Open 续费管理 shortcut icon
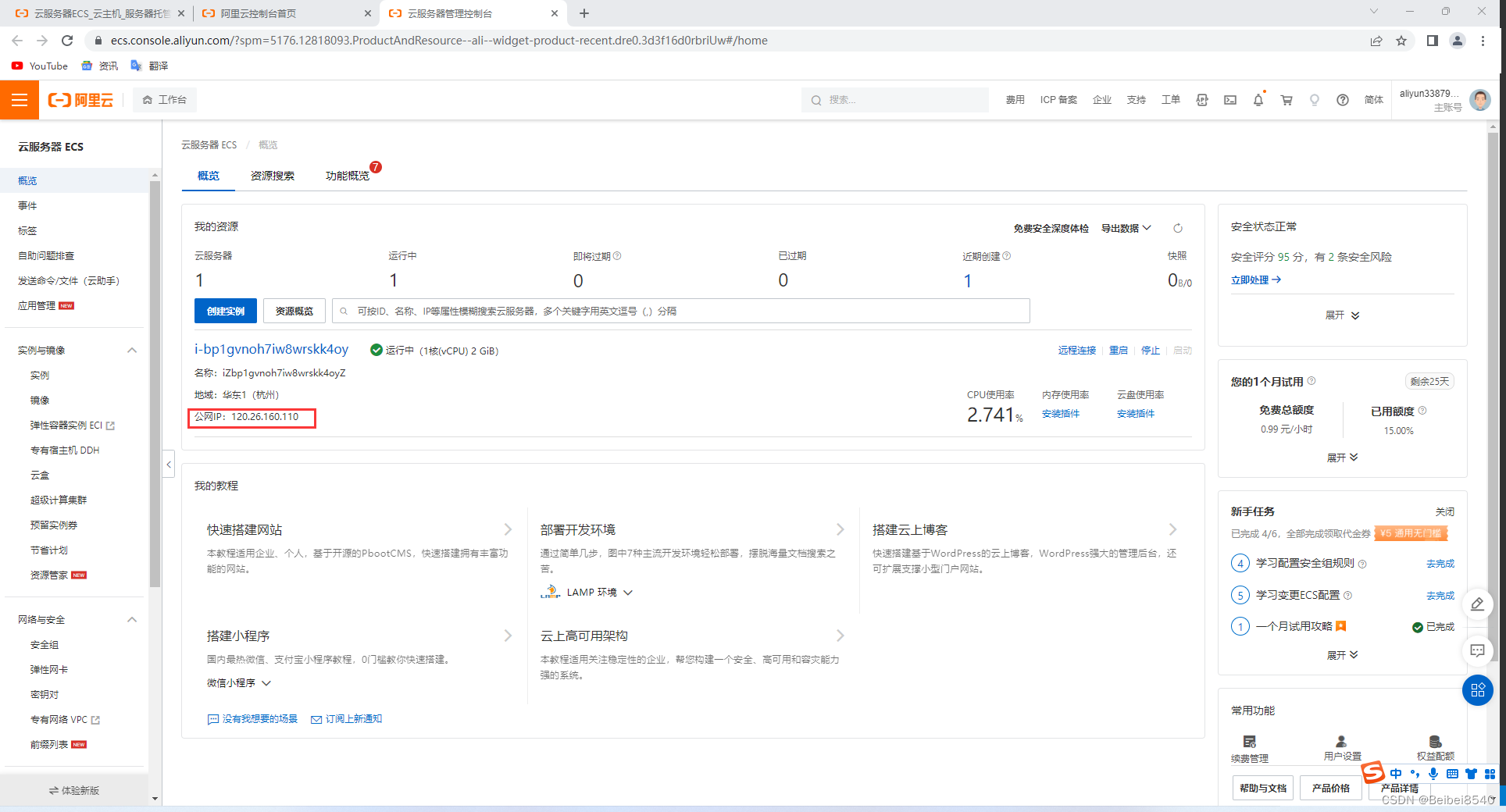 point(1250,742)
